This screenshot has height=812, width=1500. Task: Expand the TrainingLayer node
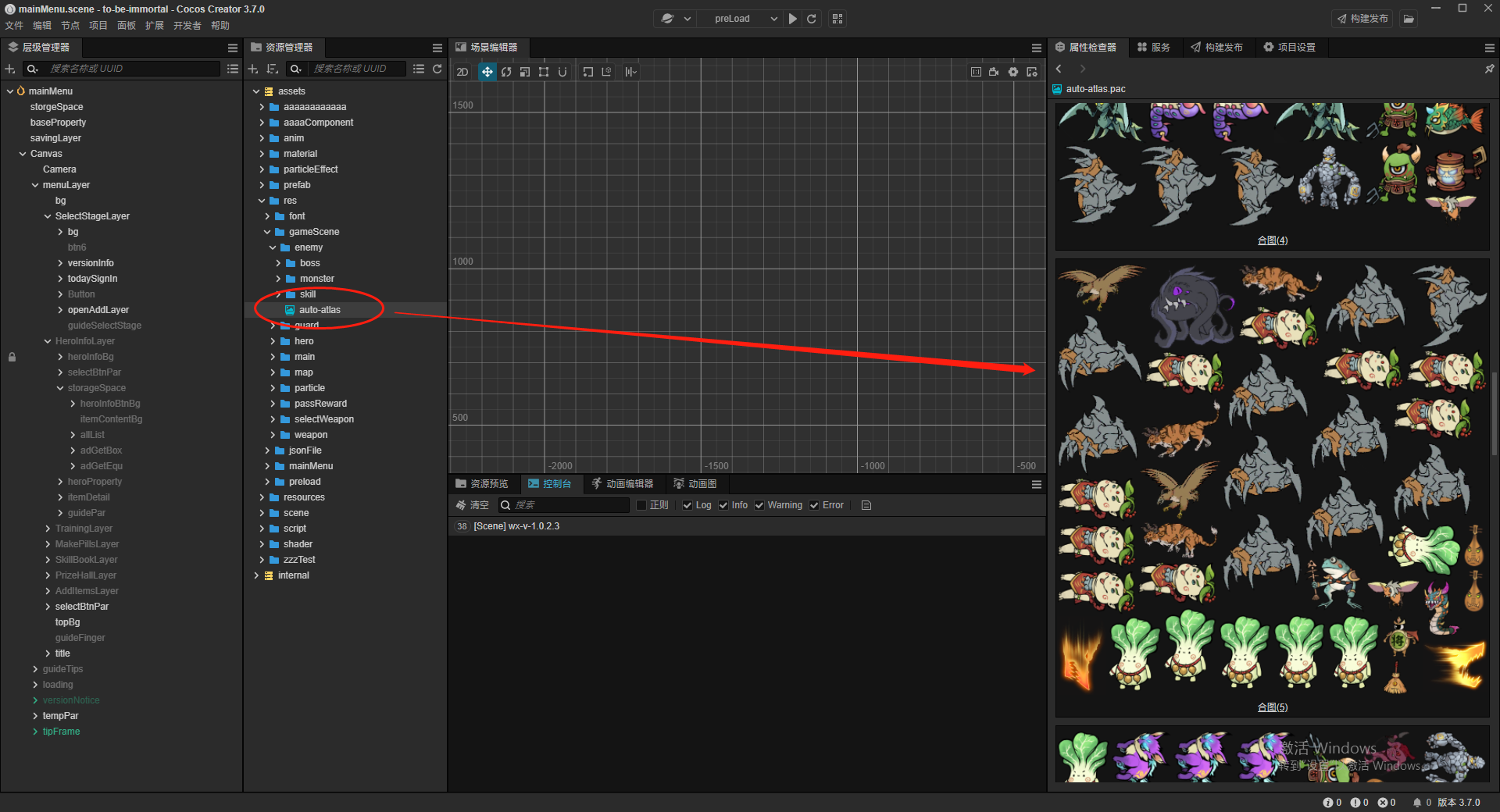[x=48, y=529]
